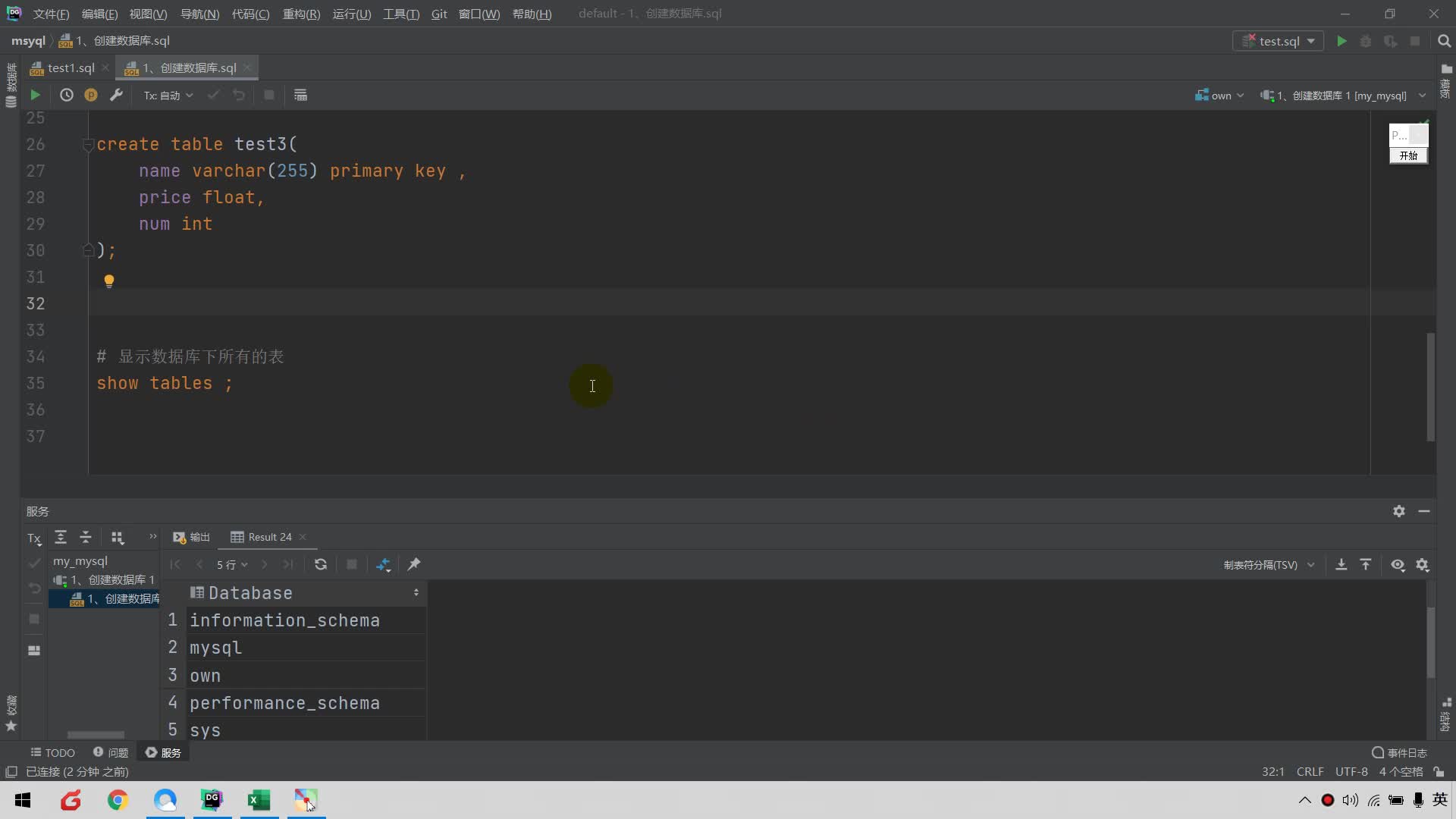This screenshot has width=1456, height=819.
Task: Expand all in Services tree
Action: coord(61,537)
